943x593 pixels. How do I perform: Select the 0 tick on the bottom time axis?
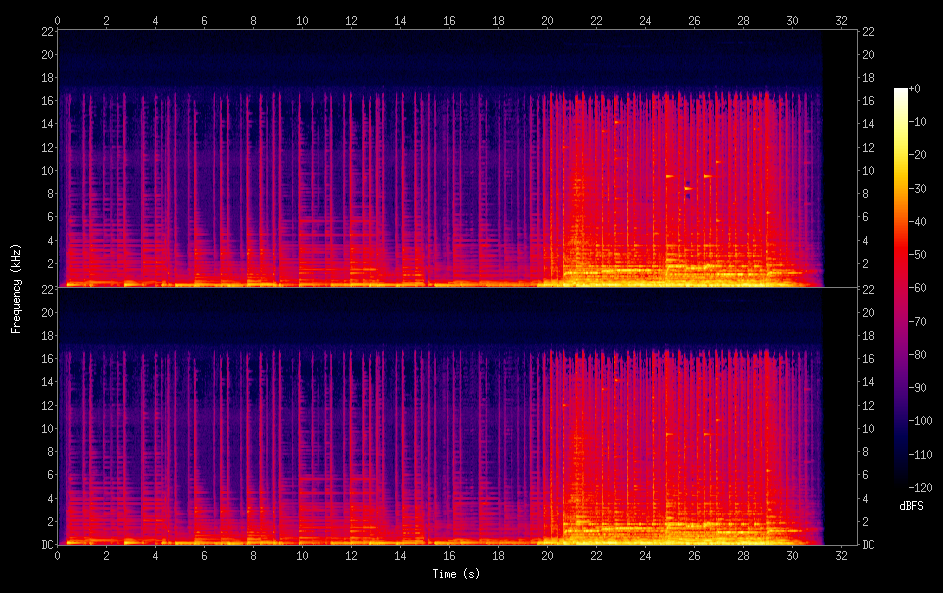point(58,556)
